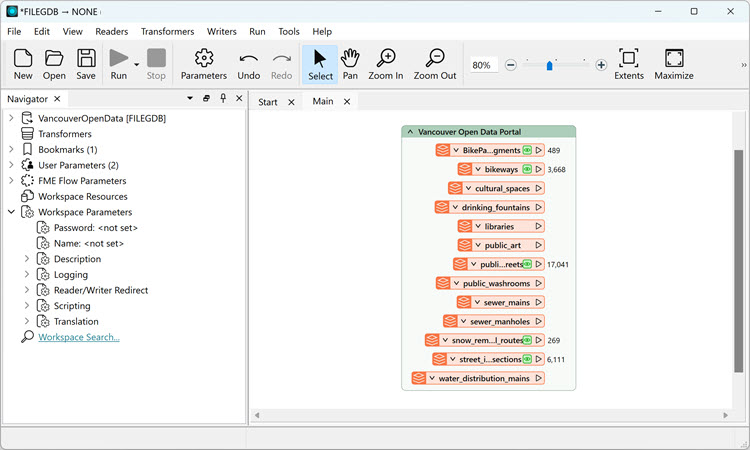750x450 pixels.
Task: Expand the Description parameter group
Action: point(27,259)
